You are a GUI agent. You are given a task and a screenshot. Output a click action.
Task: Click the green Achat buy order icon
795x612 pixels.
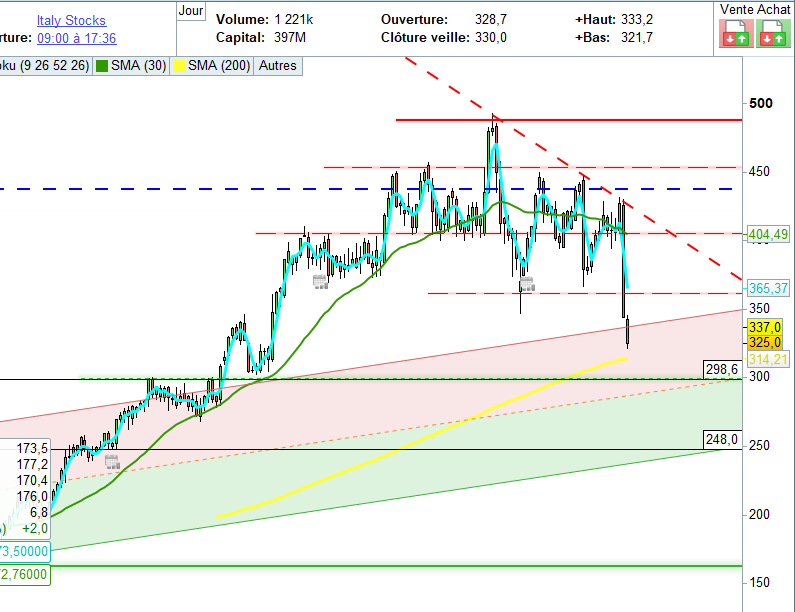[x=771, y=37]
